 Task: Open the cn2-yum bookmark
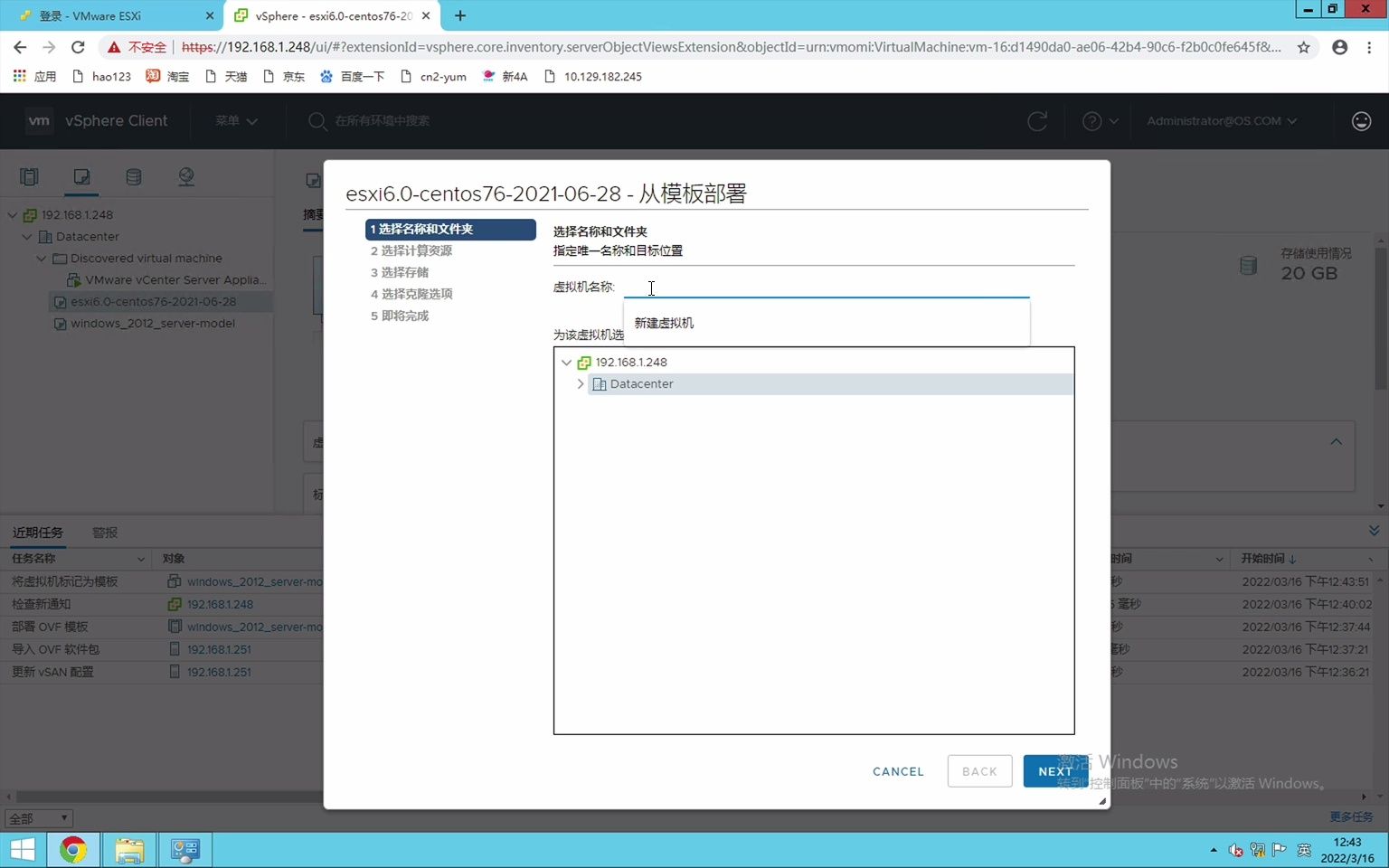click(x=433, y=76)
